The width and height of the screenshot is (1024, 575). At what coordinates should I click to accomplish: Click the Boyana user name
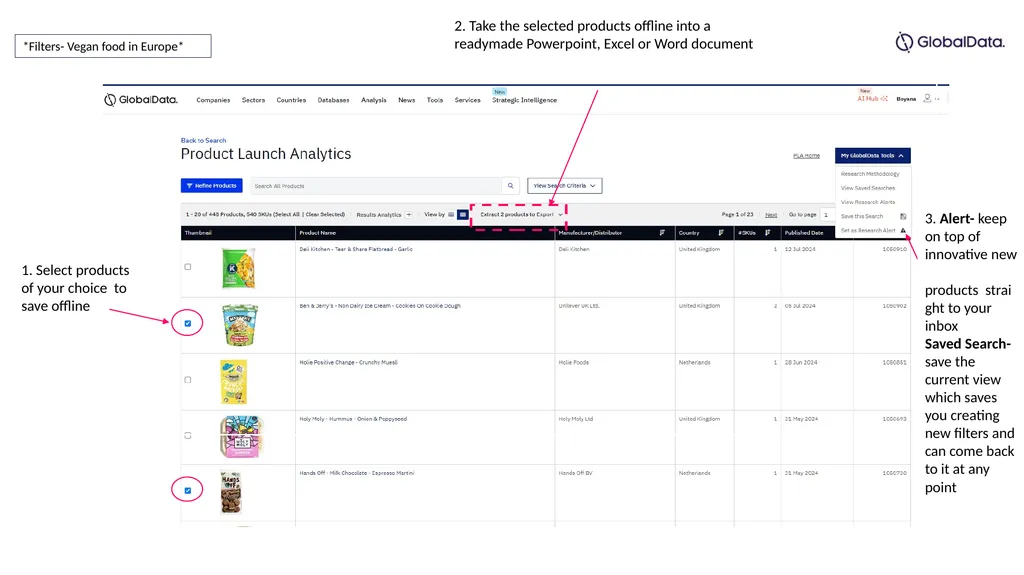906,99
